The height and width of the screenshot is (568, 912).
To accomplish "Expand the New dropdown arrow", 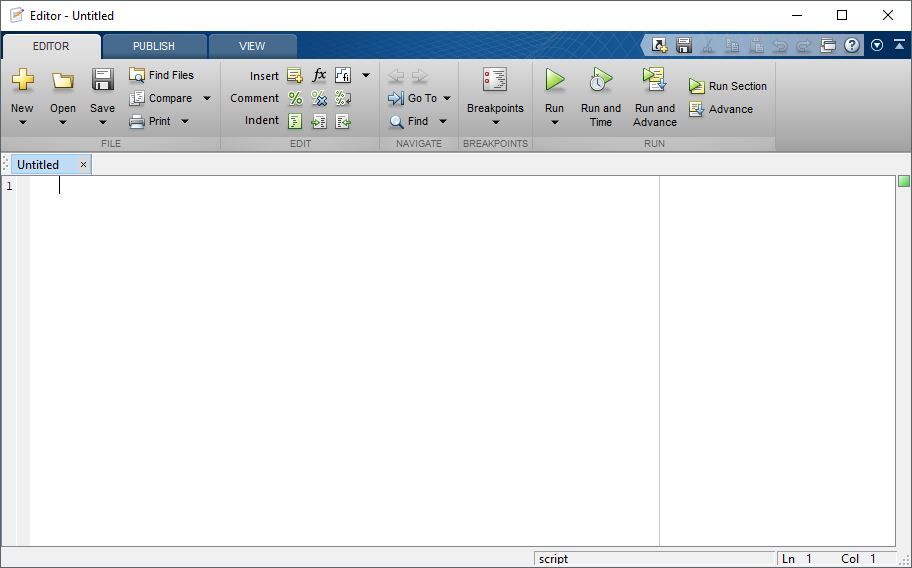I will point(23,122).
